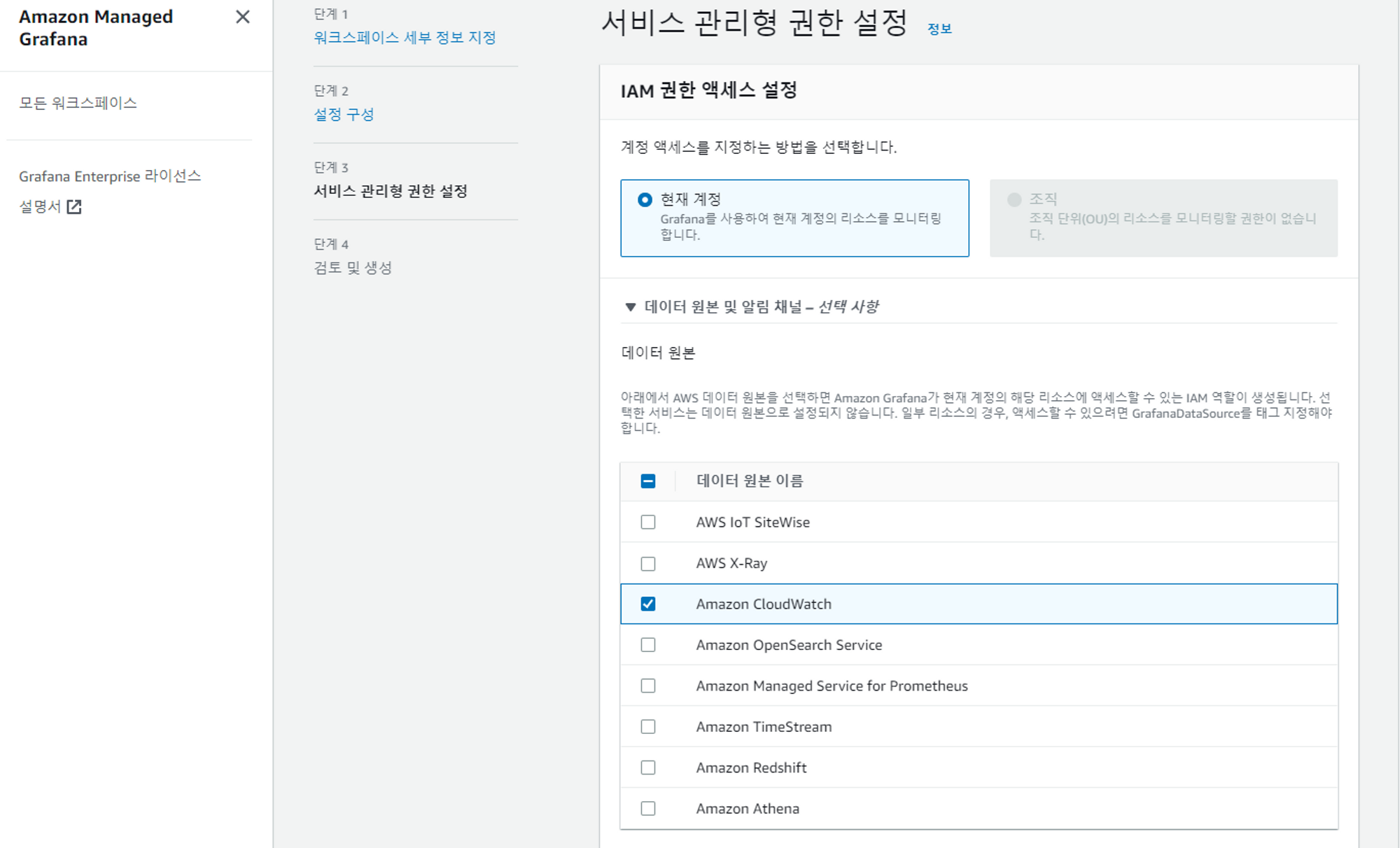Select the disabled 조직 radio option

1014,200
